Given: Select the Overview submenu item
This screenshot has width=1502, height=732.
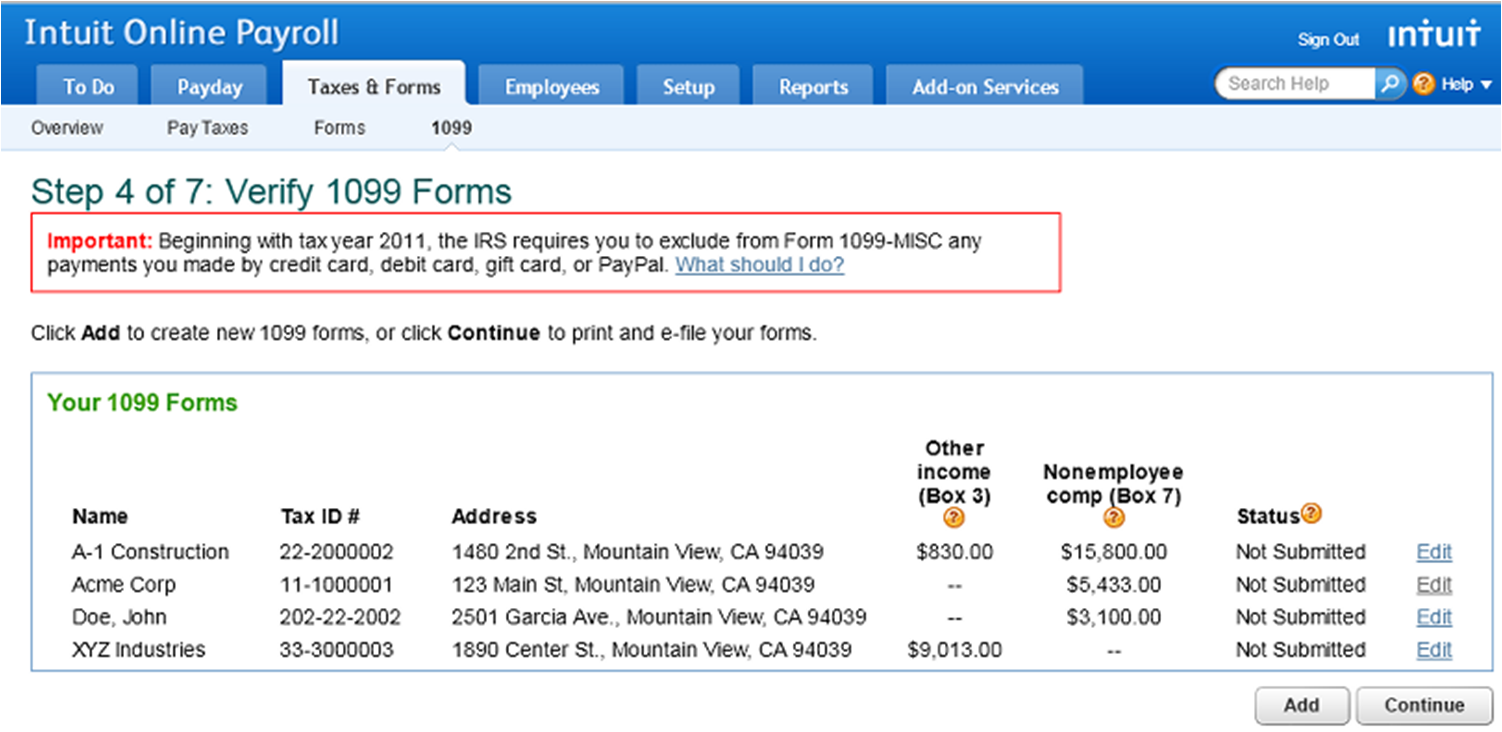Looking at the screenshot, I should [x=67, y=128].
